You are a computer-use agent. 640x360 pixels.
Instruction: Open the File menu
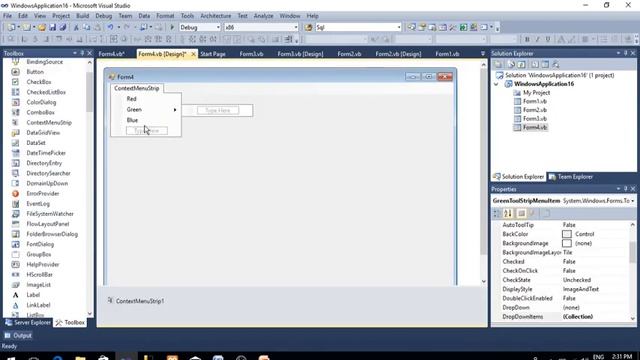7,16
